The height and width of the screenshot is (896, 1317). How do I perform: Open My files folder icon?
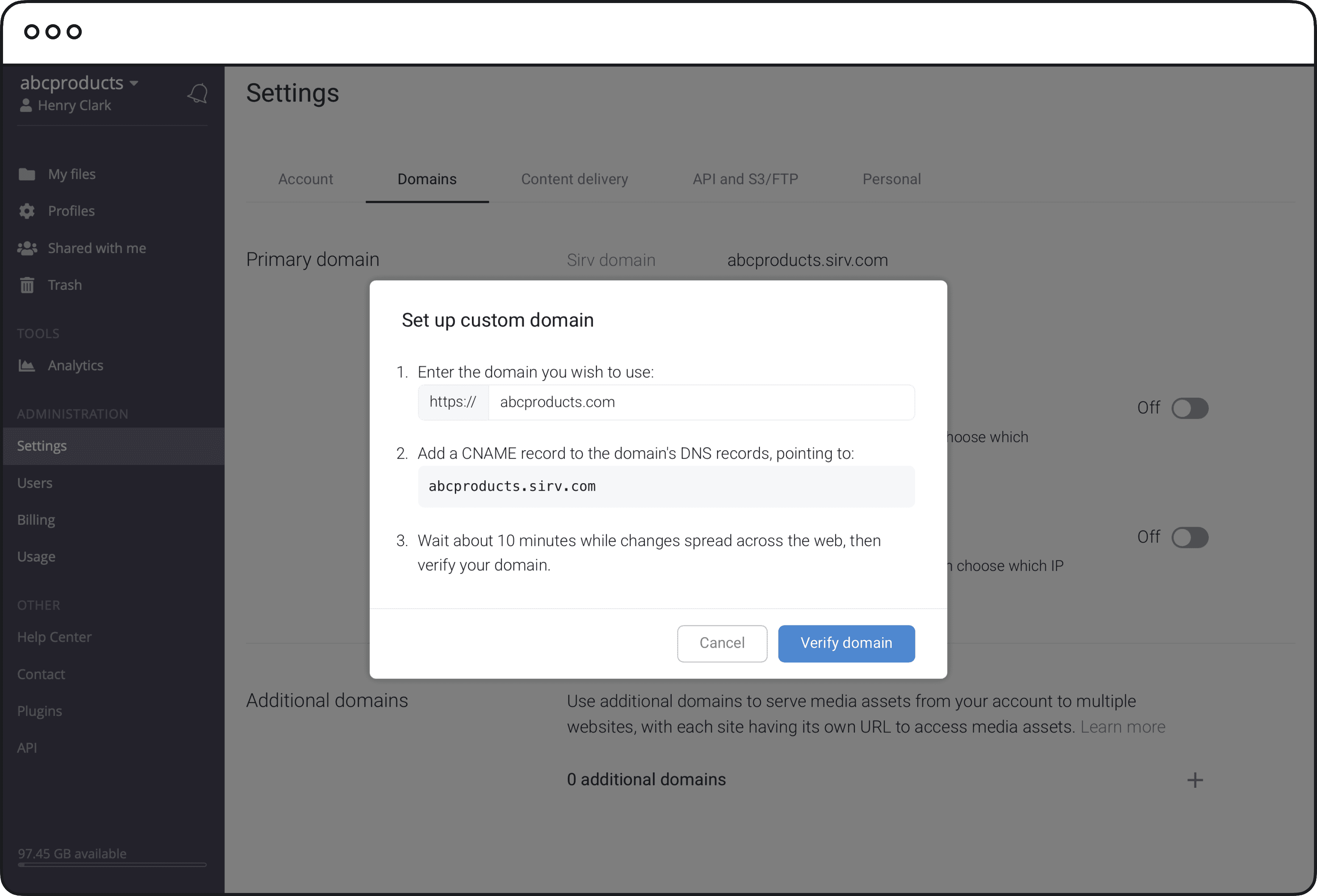click(26, 174)
